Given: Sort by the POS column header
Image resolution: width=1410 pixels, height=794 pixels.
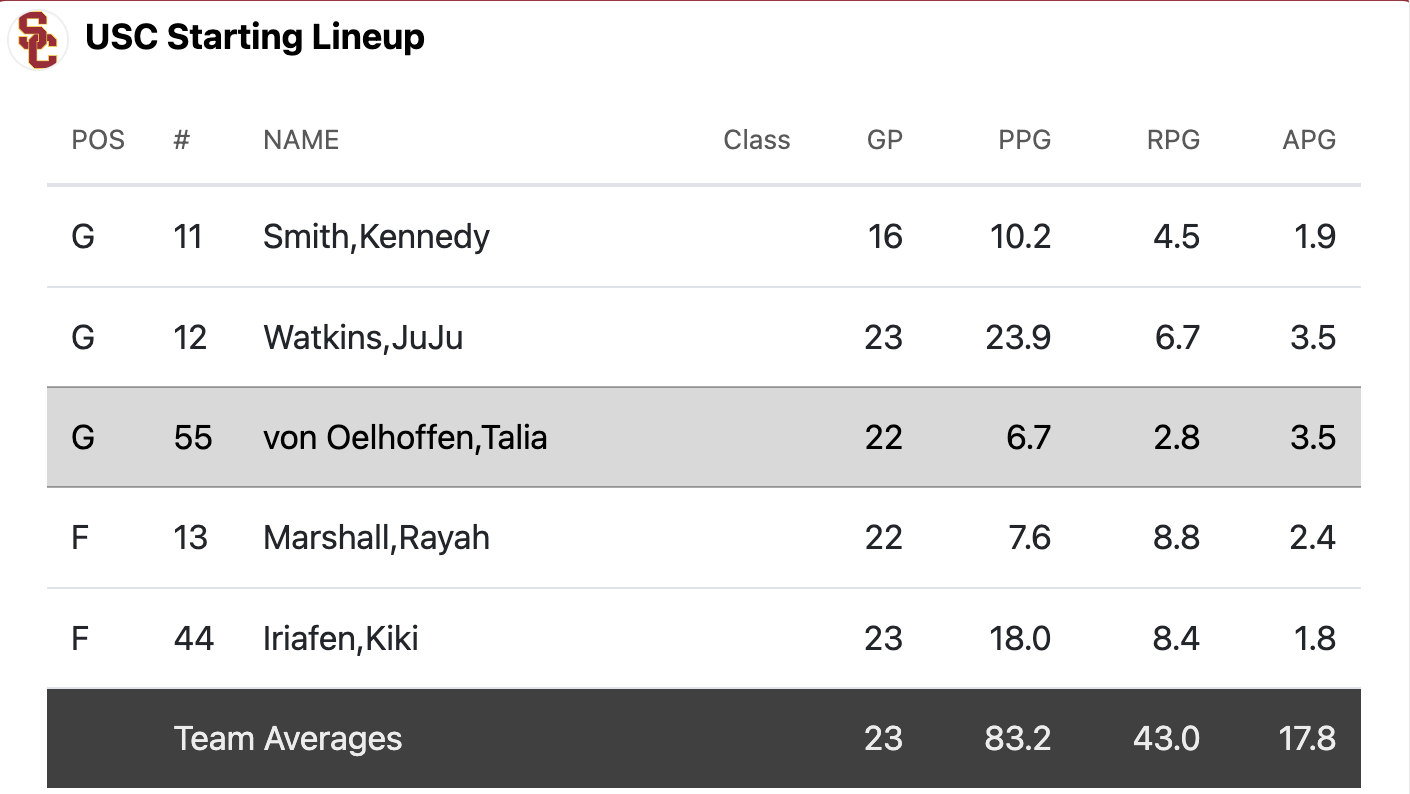Looking at the screenshot, I should pos(98,140).
